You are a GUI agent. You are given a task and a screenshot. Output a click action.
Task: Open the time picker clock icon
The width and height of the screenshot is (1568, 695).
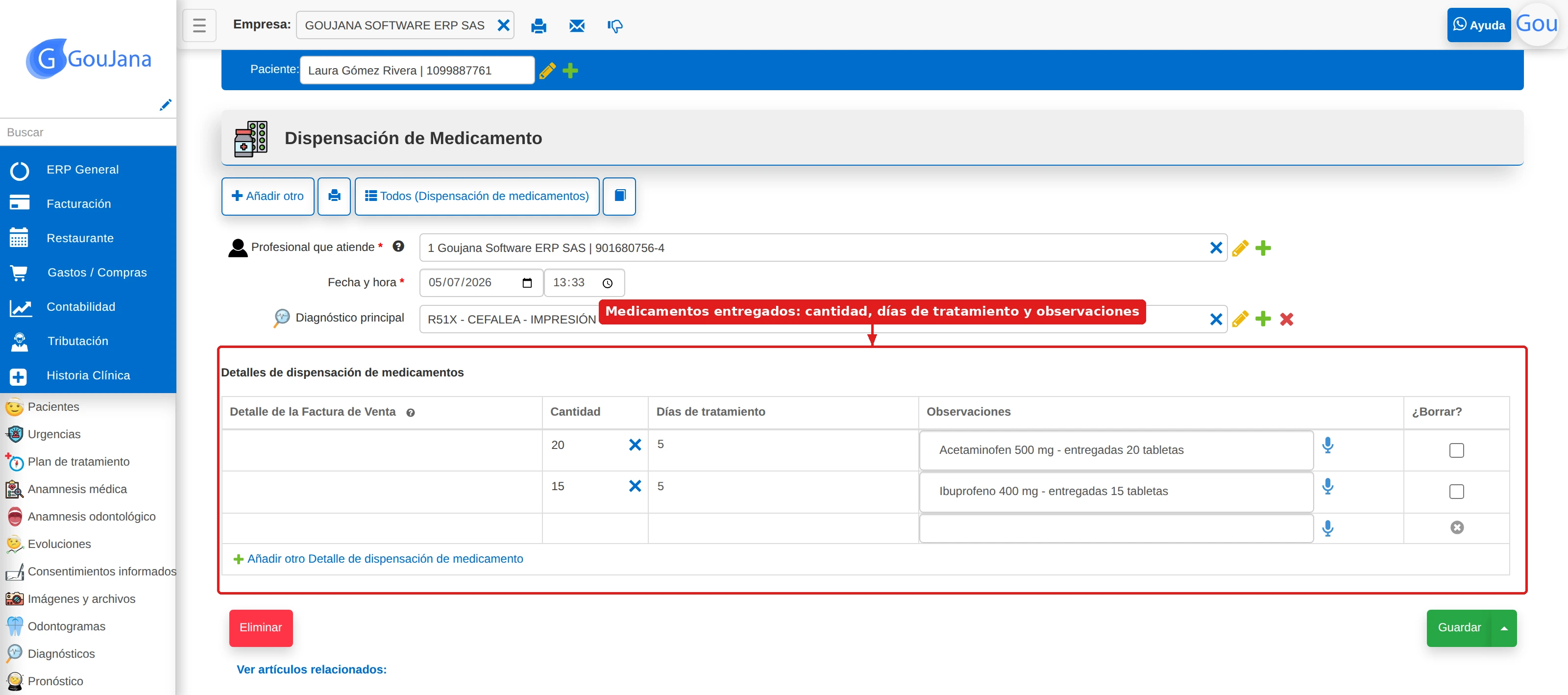pyautogui.click(x=607, y=283)
